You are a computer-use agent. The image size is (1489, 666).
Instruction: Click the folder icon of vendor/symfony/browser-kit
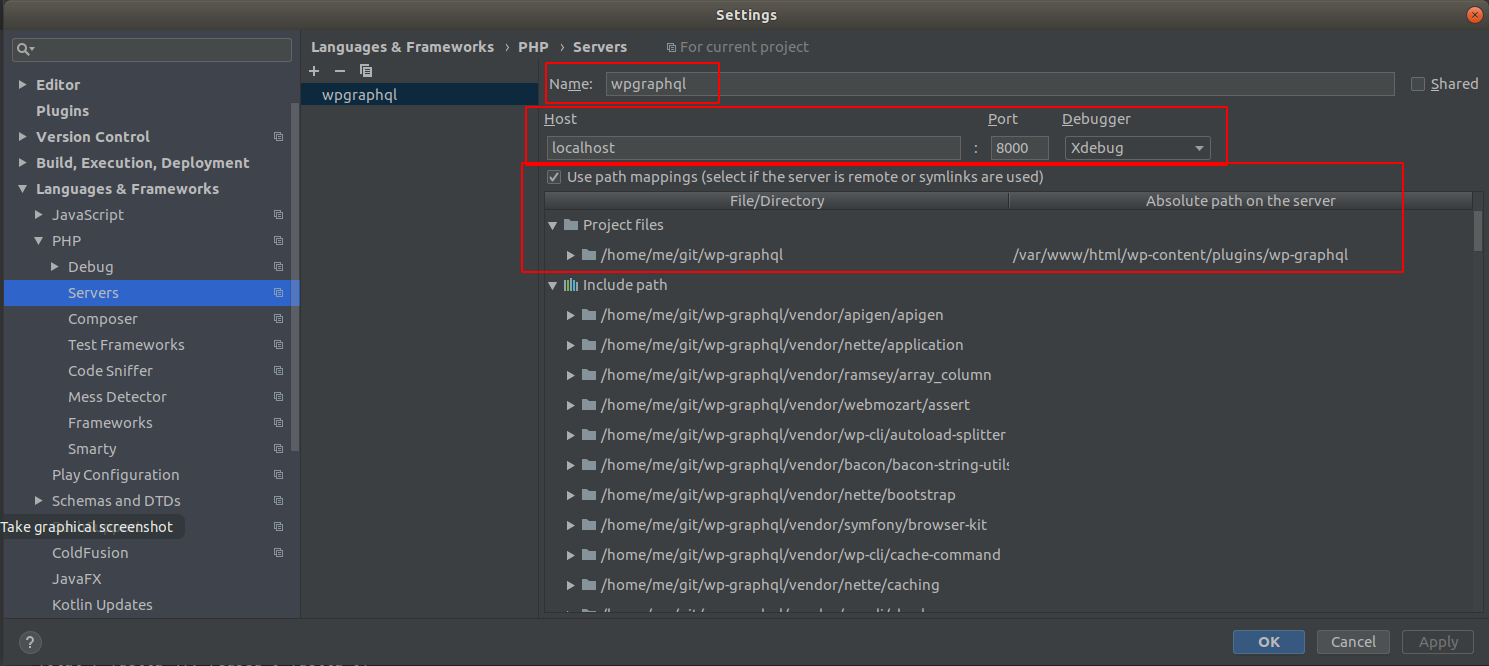[589, 525]
